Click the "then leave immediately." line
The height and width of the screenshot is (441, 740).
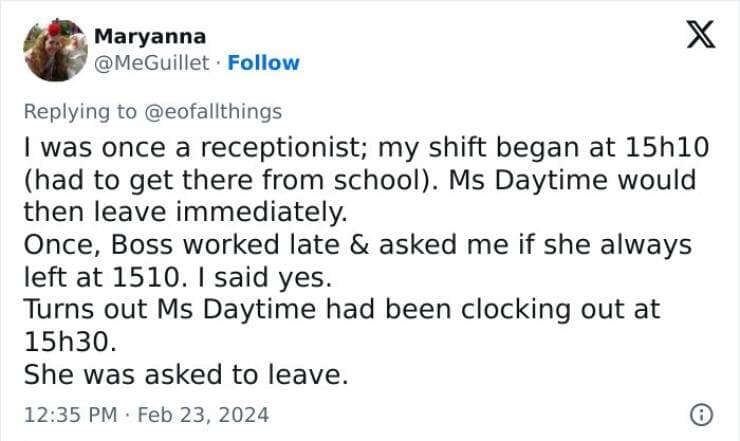click(183, 212)
